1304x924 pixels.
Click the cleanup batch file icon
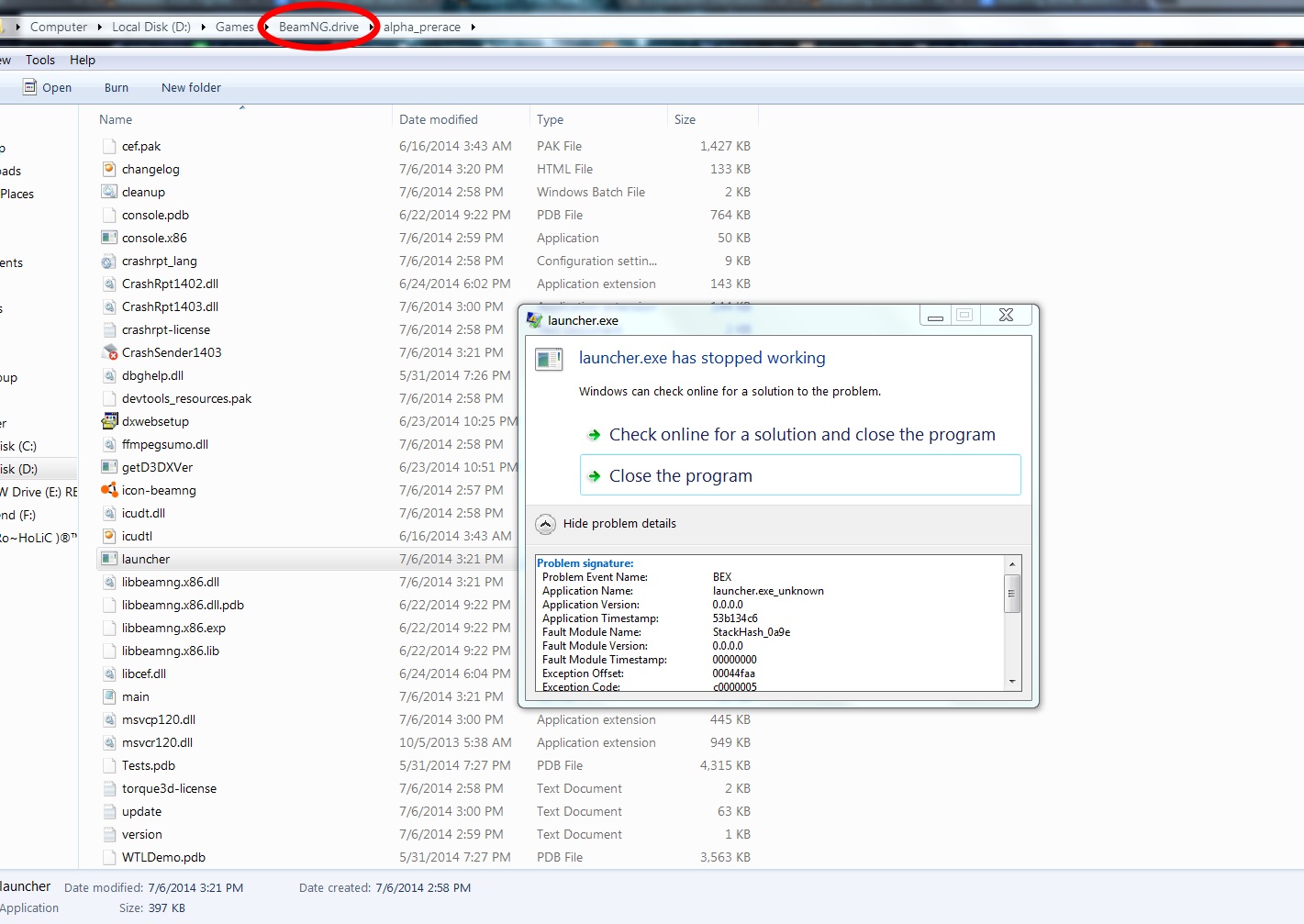pyautogui.click(x=109, y=192)
